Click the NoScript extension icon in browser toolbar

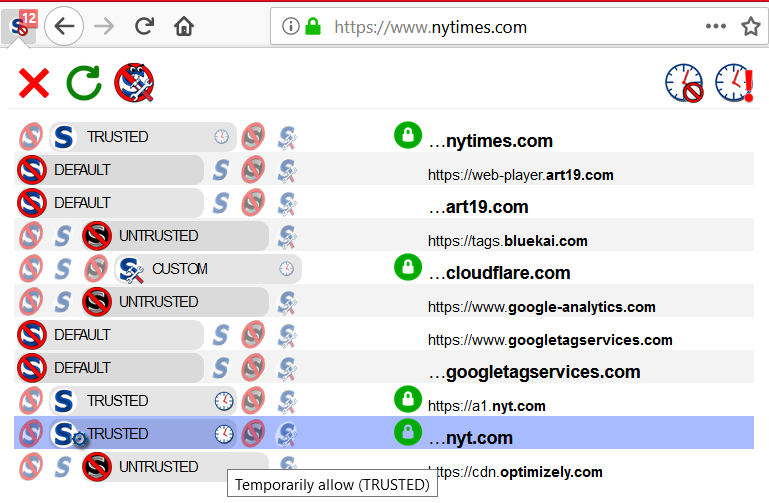[21, 26]
